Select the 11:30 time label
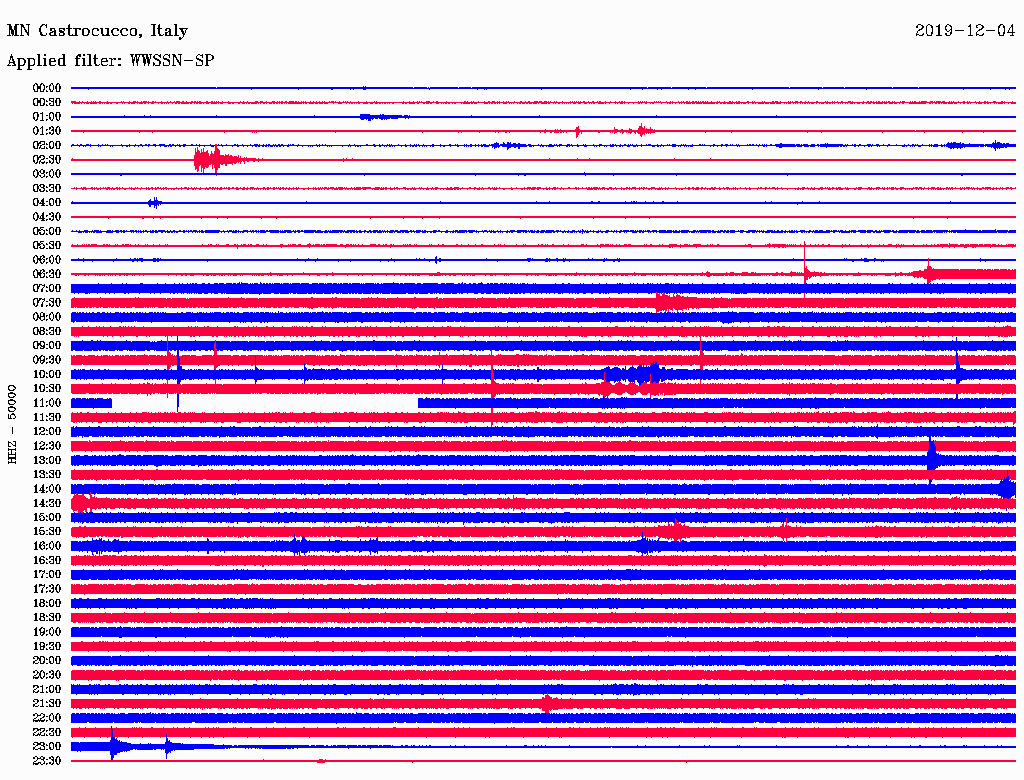The image size is (1024, 780). (x=47, y=417)
